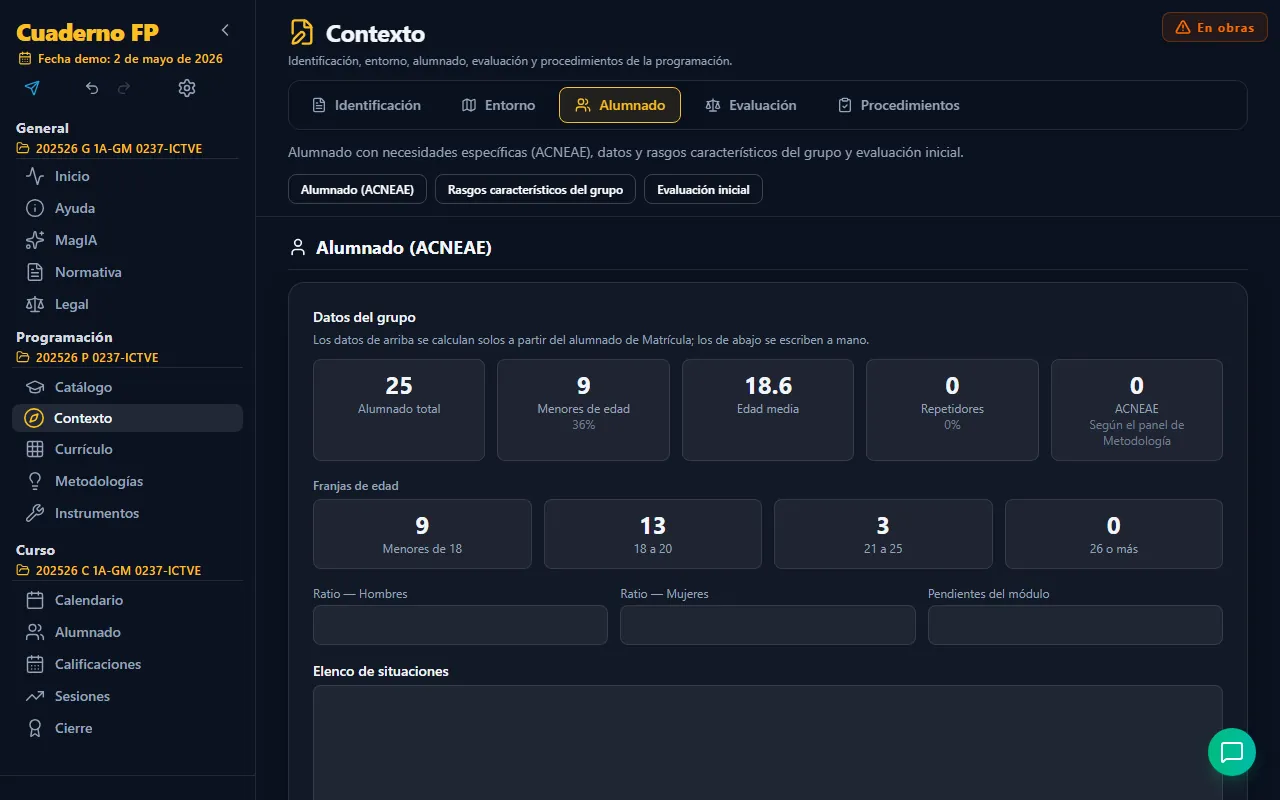The height and width of the screenshot is (800, 1280).
Task: Click the Catálogo graduation cap icon
Action: point(35,387)
